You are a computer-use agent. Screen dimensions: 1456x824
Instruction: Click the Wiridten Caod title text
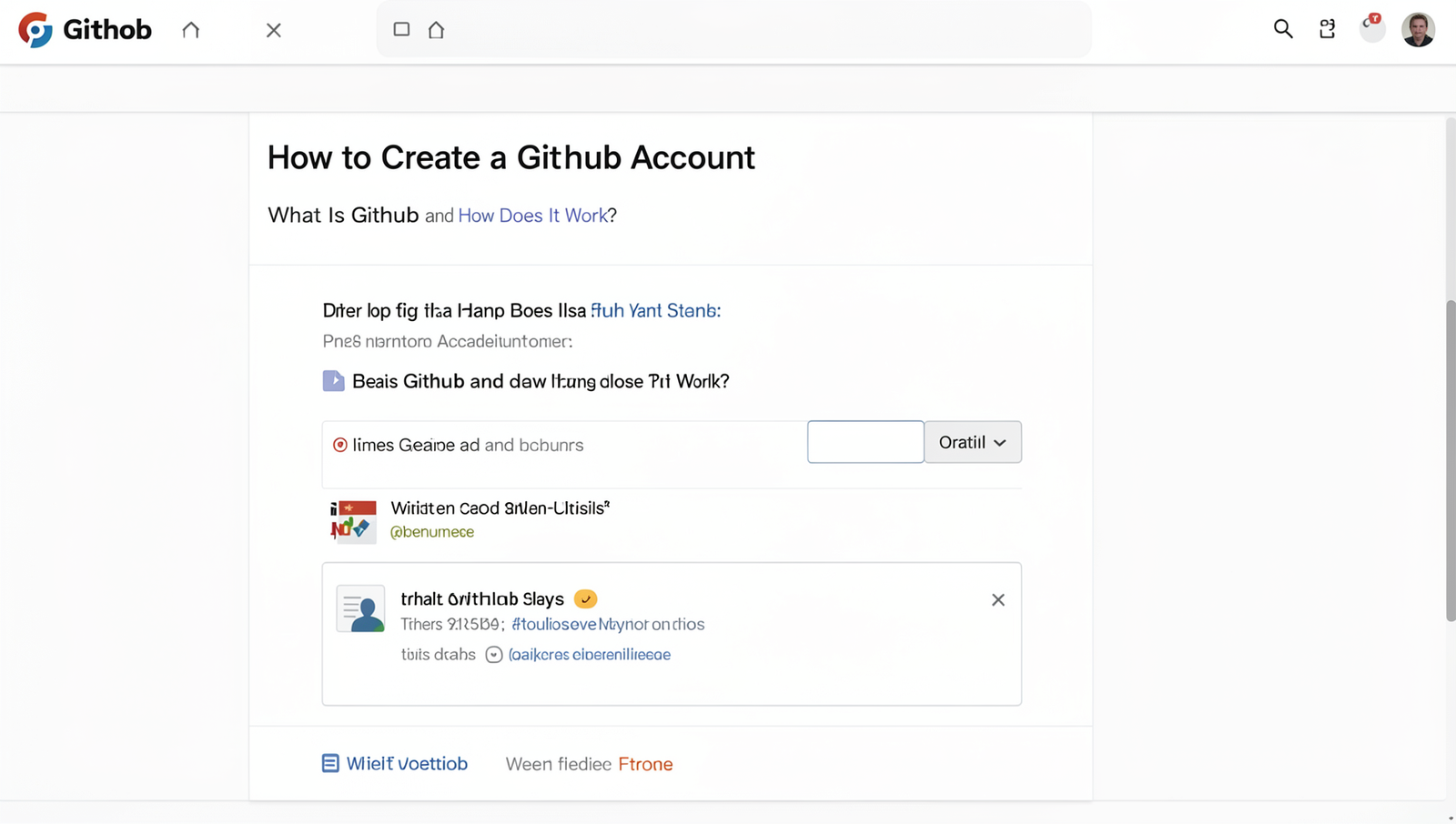500,507
